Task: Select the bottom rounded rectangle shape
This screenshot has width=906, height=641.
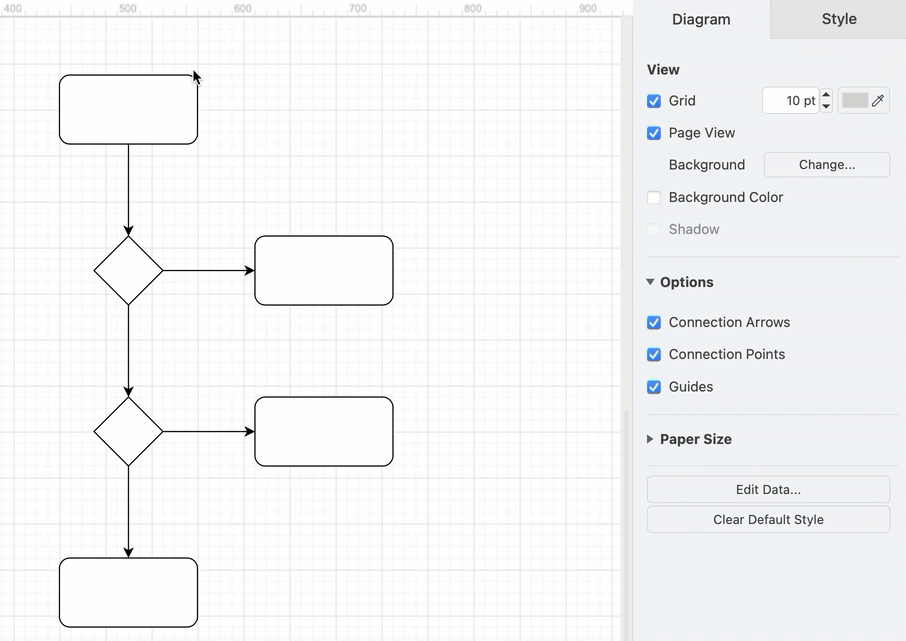Action: pyautogui.click(x=128, y=592)
